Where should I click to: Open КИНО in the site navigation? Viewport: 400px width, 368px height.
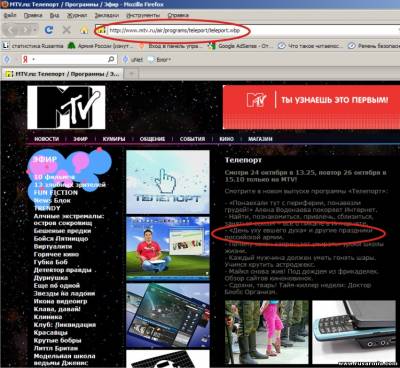tap(227, 139)
